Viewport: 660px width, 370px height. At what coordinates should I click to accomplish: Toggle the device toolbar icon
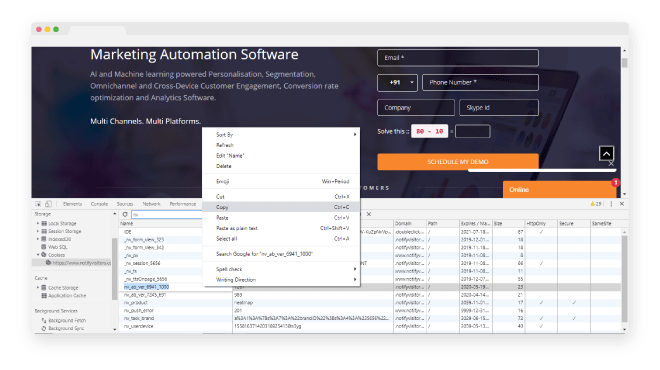(x=48, y=204)
